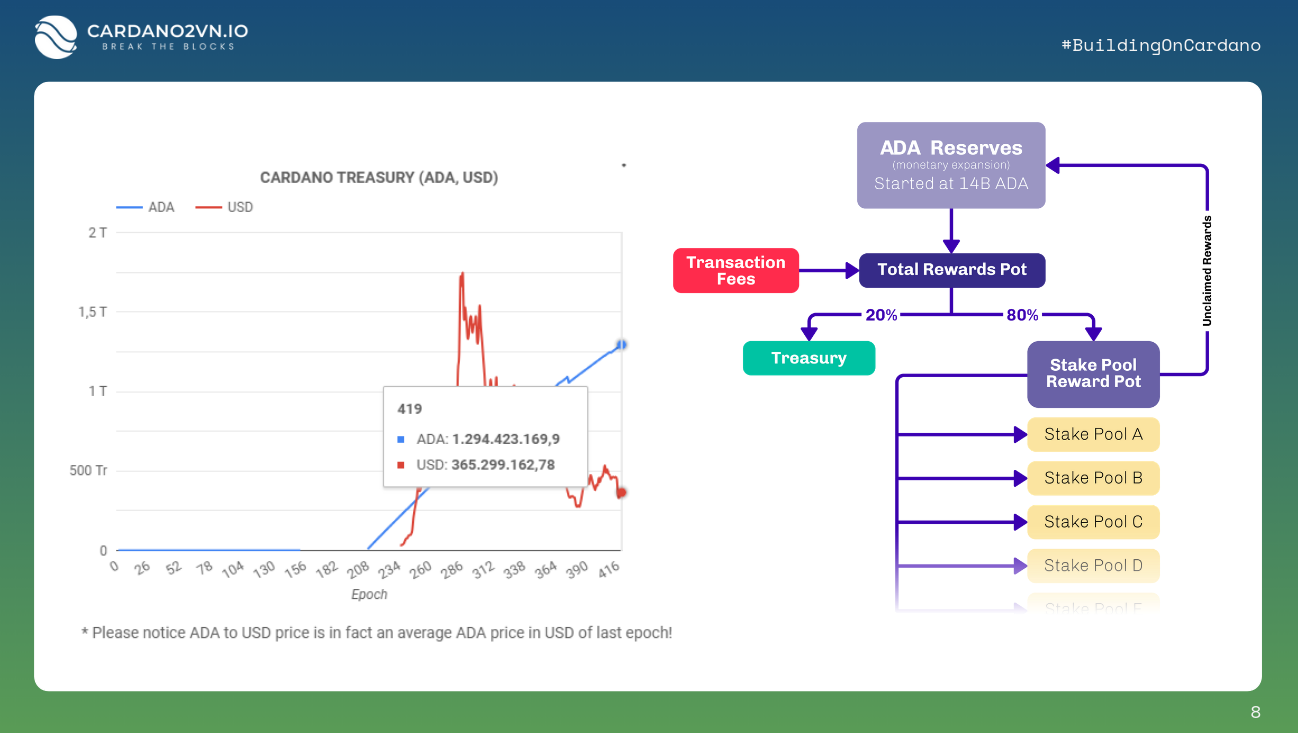Click the #BuildingOnCardano hashtag
Viewport: 1298px width, 733px height.
pyautogui.click(x=1160, y=45)
